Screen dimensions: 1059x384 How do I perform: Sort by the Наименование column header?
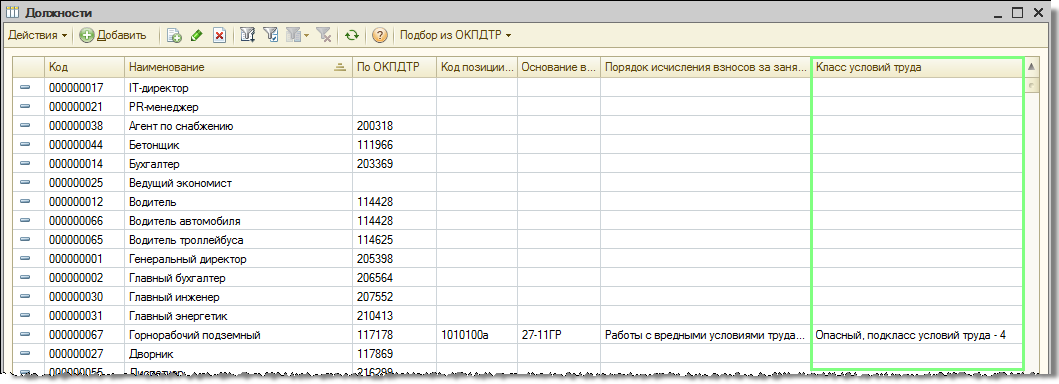click(238, 67)
